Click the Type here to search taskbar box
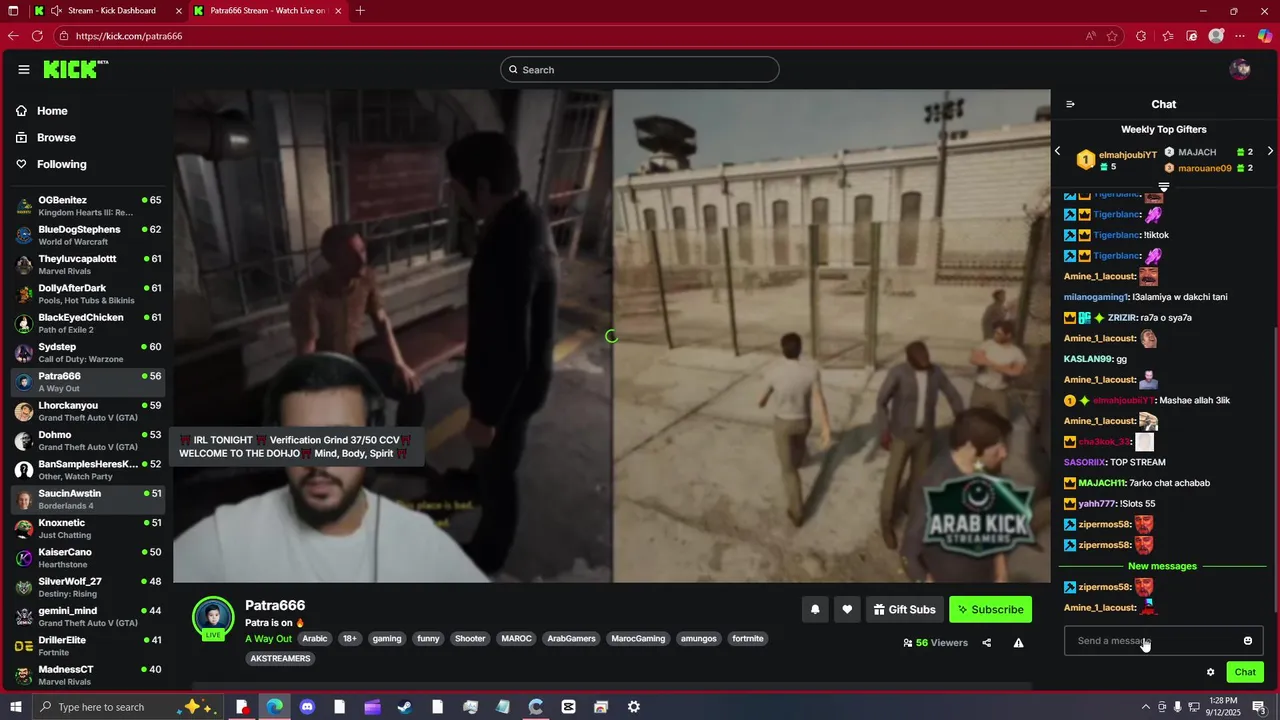The width and height of the screenshot is (1280, 720). tap(128, 707)
